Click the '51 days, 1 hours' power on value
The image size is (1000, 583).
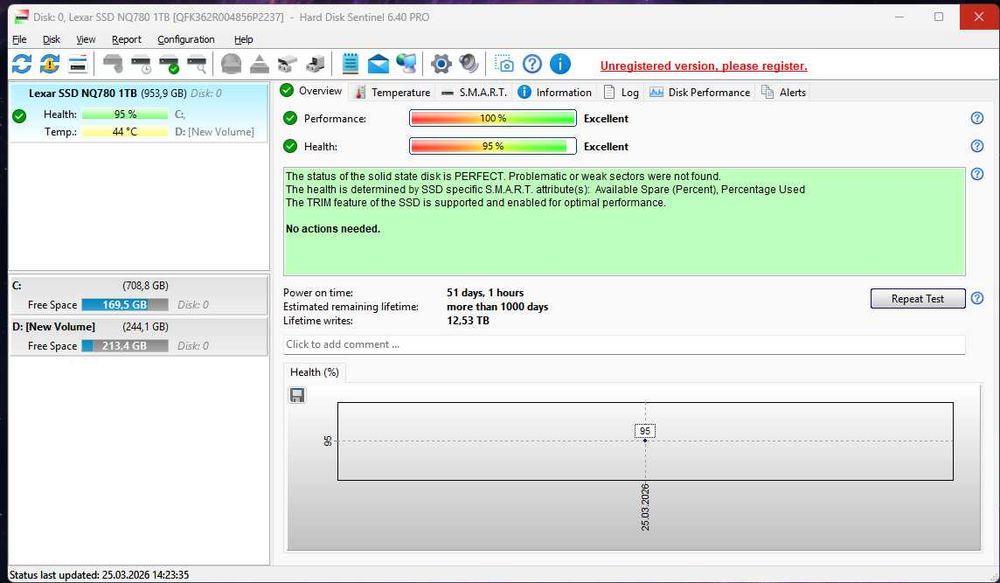(x=485, y=293)
